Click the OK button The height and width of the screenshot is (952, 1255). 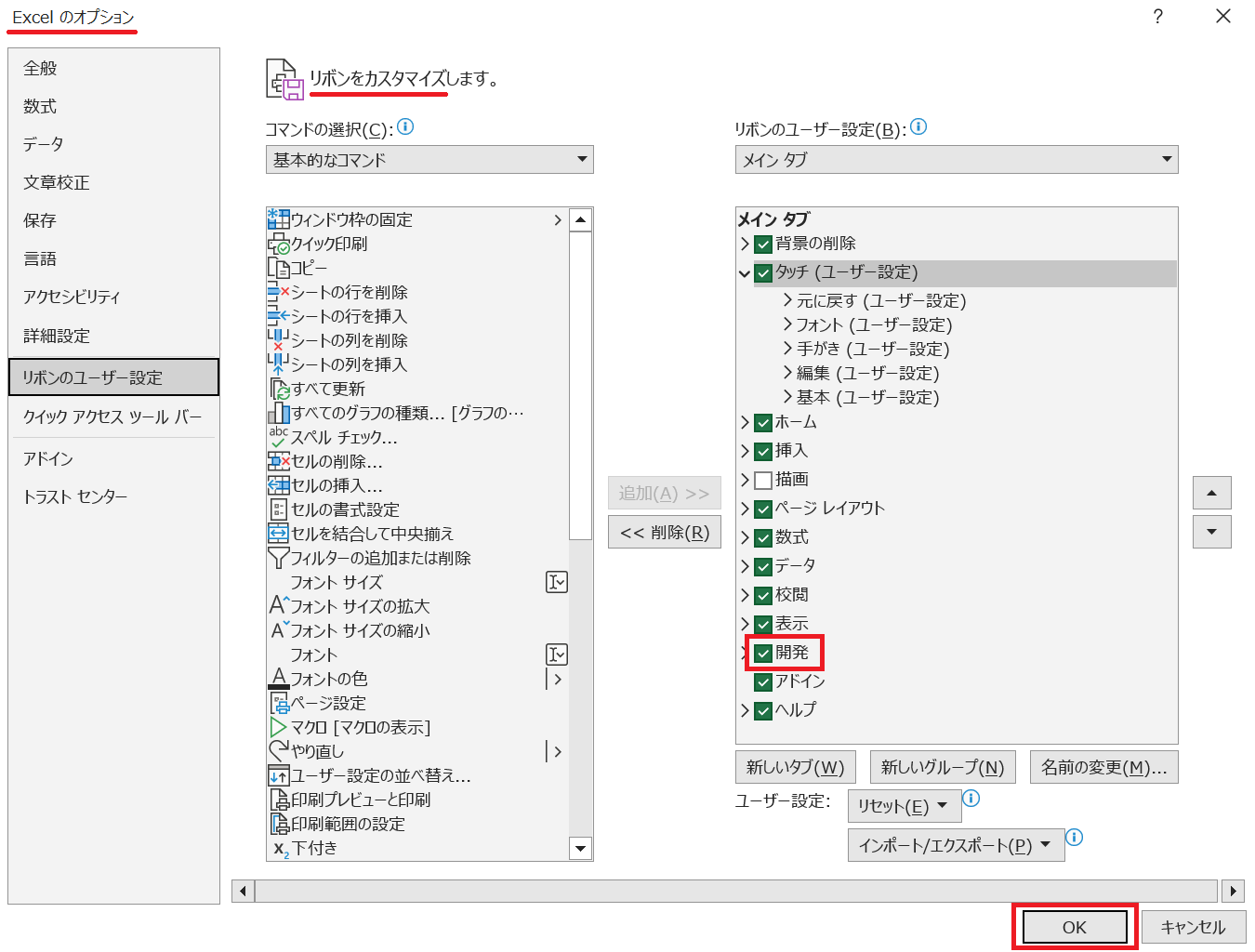(1074, 927)
